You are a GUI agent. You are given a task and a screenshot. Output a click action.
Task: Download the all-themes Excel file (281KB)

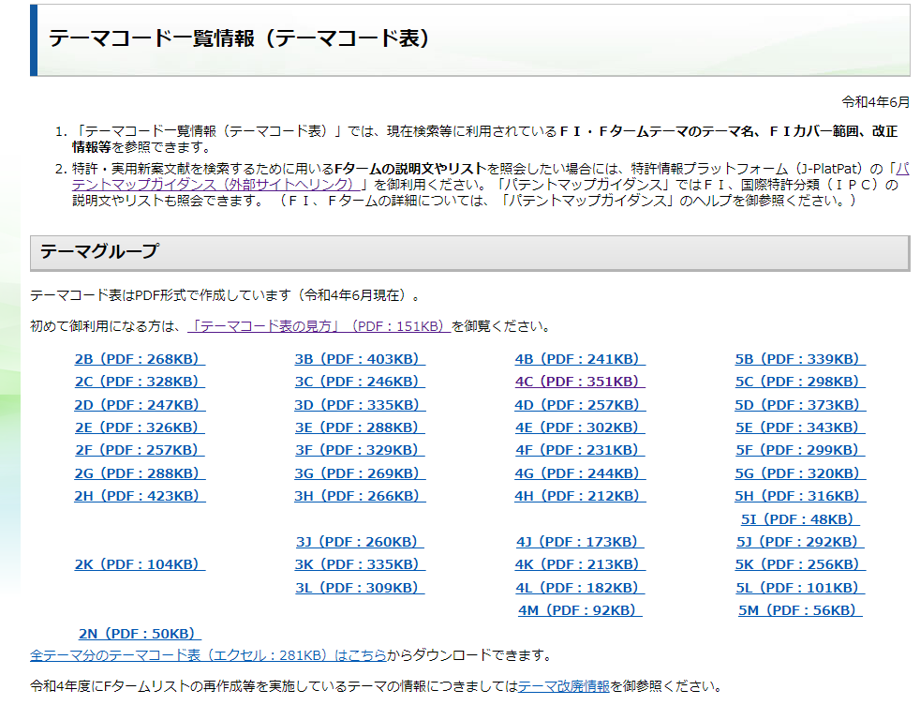point(208,655)
